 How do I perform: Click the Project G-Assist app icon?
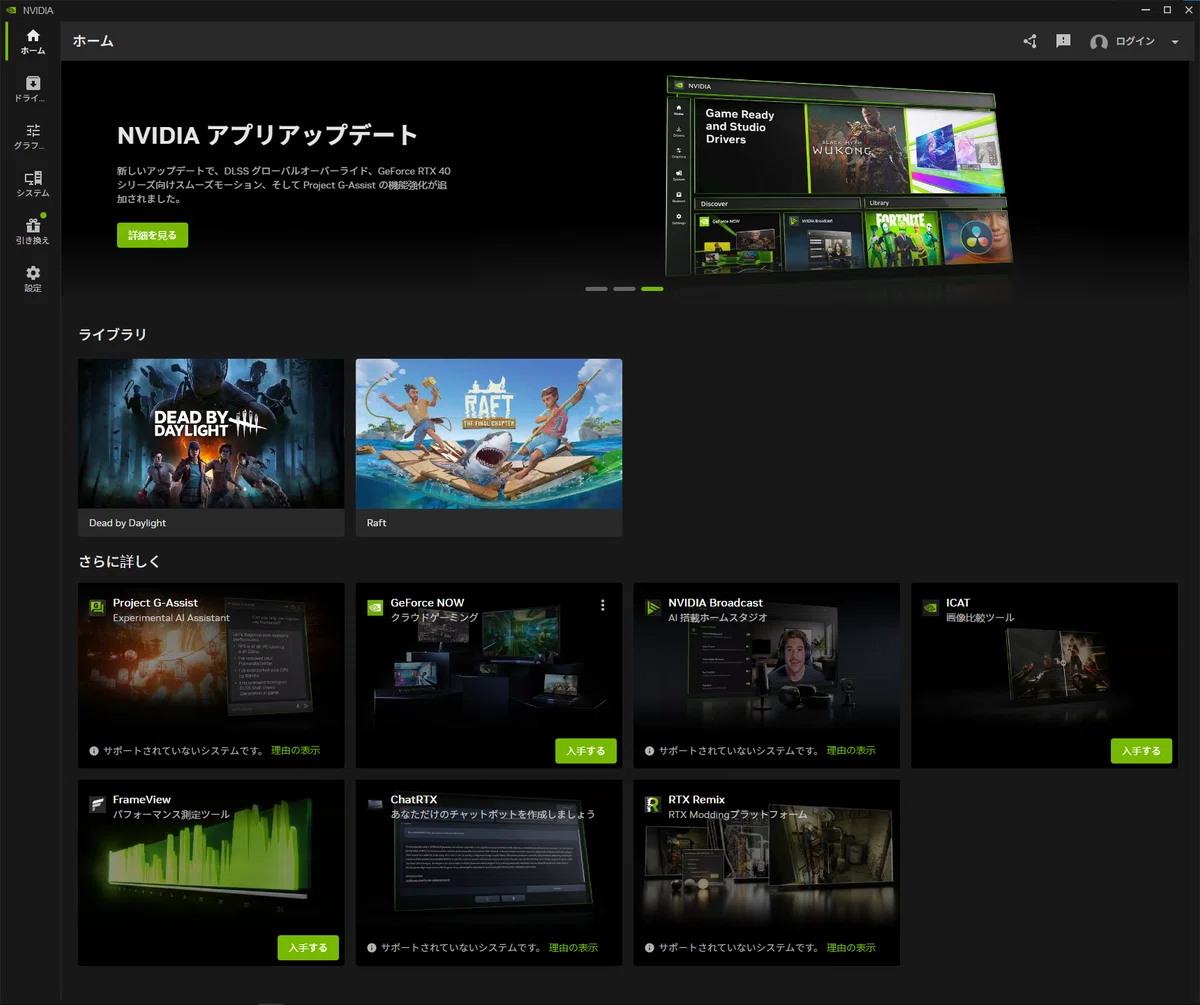point(97,608)
